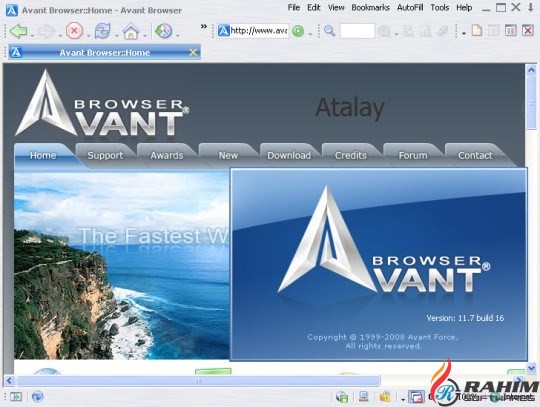Go to the Home page via house icon
This screenshot has height=407, width=540.
pyautogui.click(x=131, y=31)
